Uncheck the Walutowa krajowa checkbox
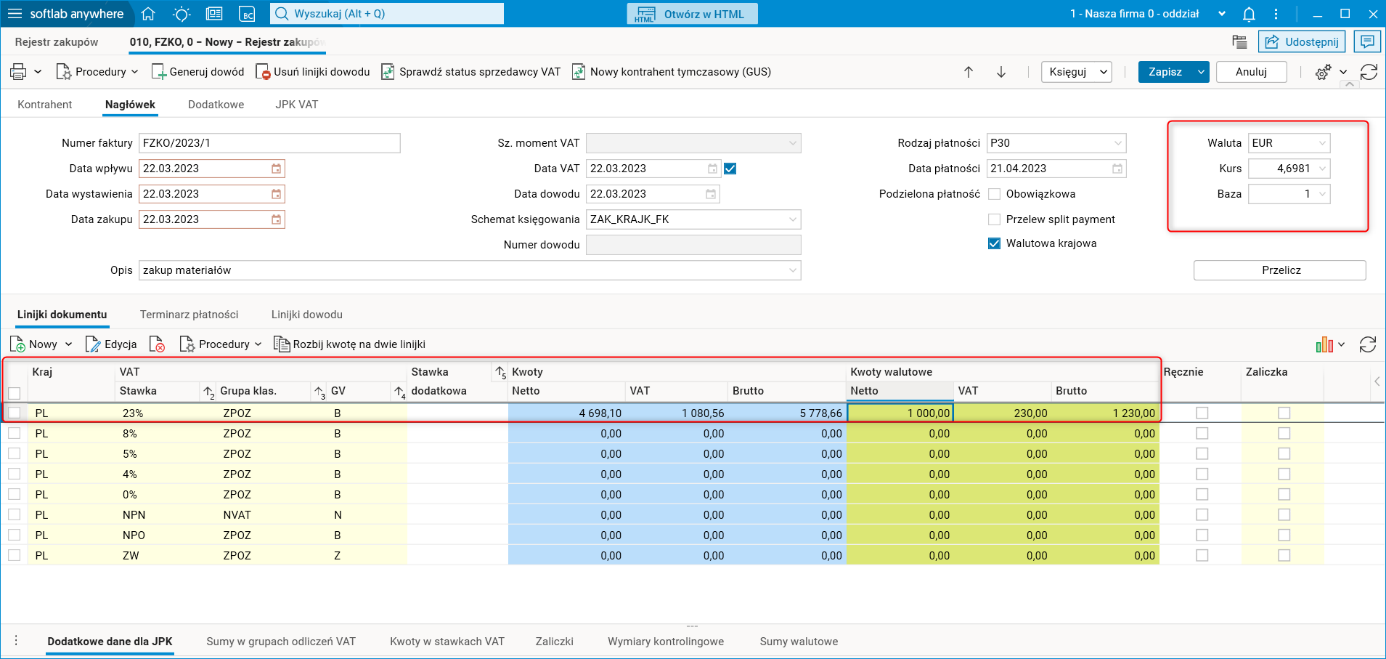This screenshot has height=659, width=1386. 994,243
